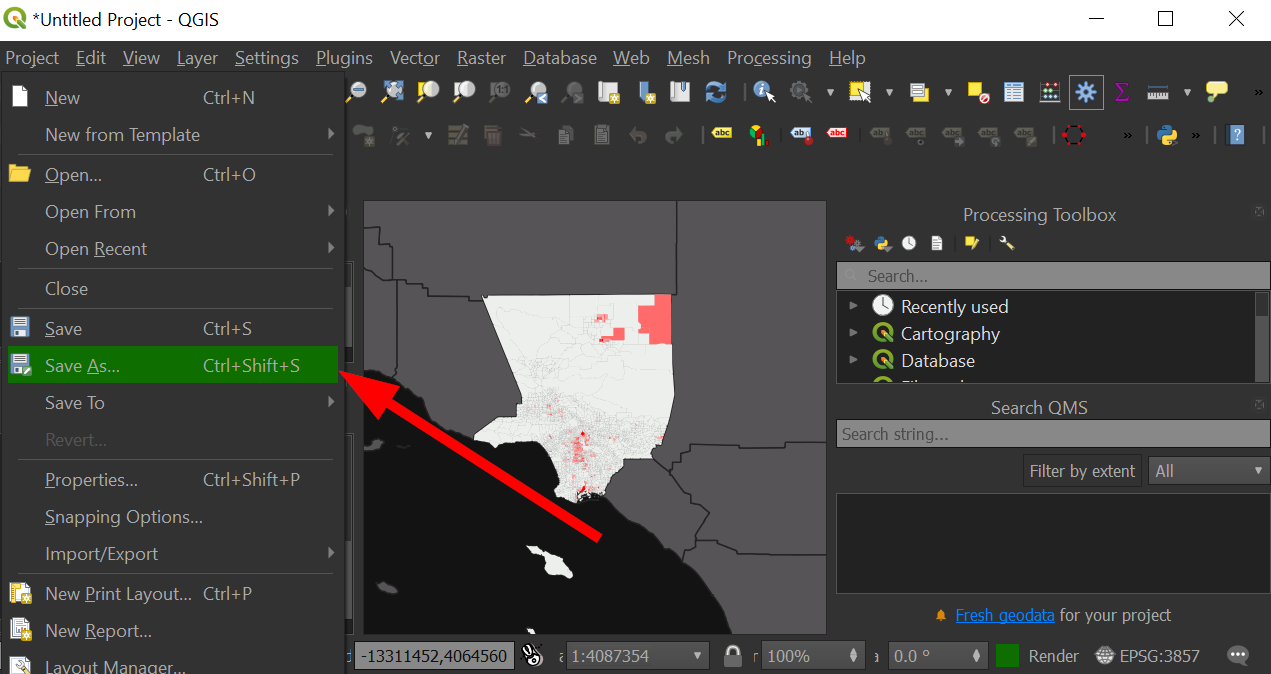The height and width of the screenshot is (674, 1271).
Task: Choose Save As... from Project menu
Action: 172,365
